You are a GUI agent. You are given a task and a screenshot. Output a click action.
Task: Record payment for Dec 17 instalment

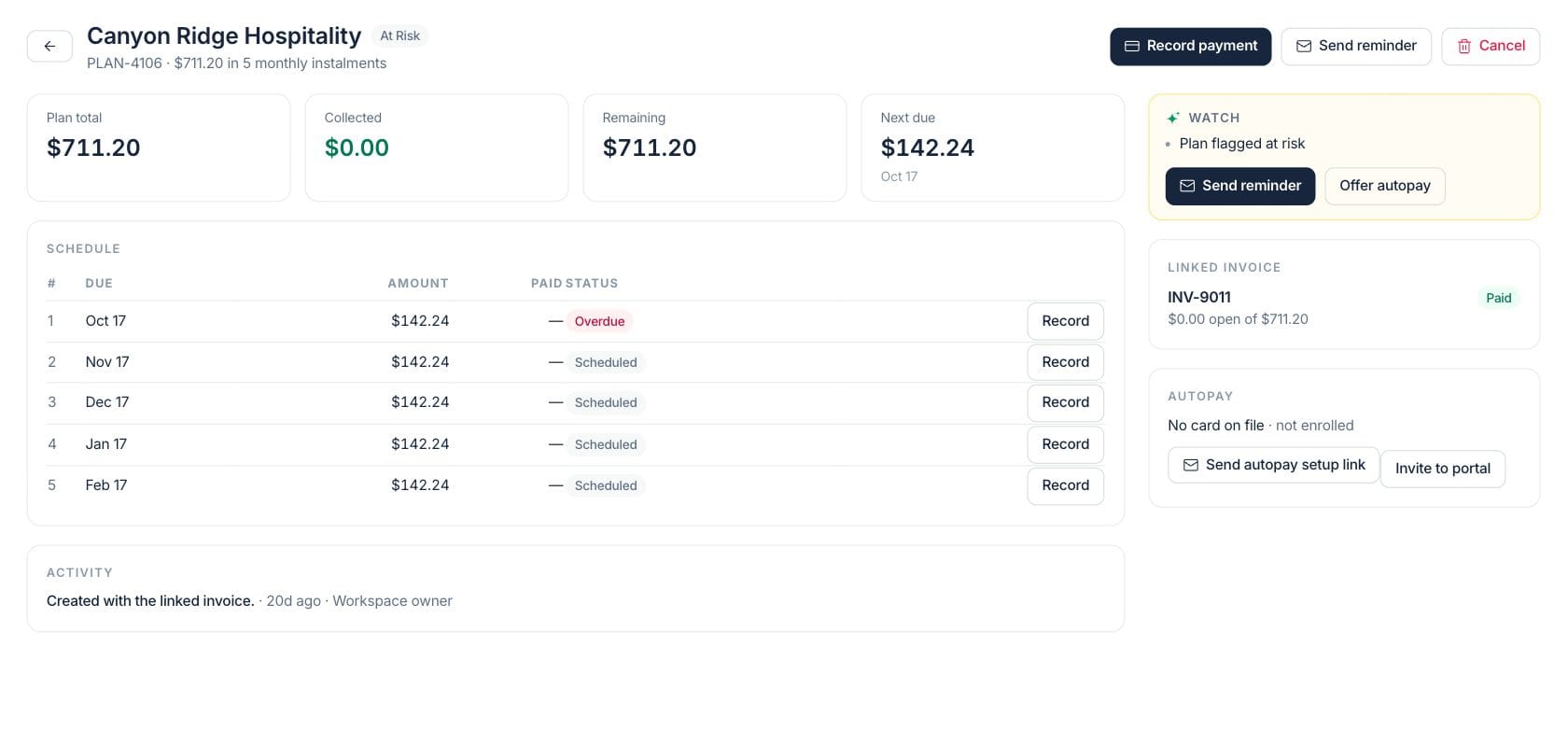point(1065,402)
